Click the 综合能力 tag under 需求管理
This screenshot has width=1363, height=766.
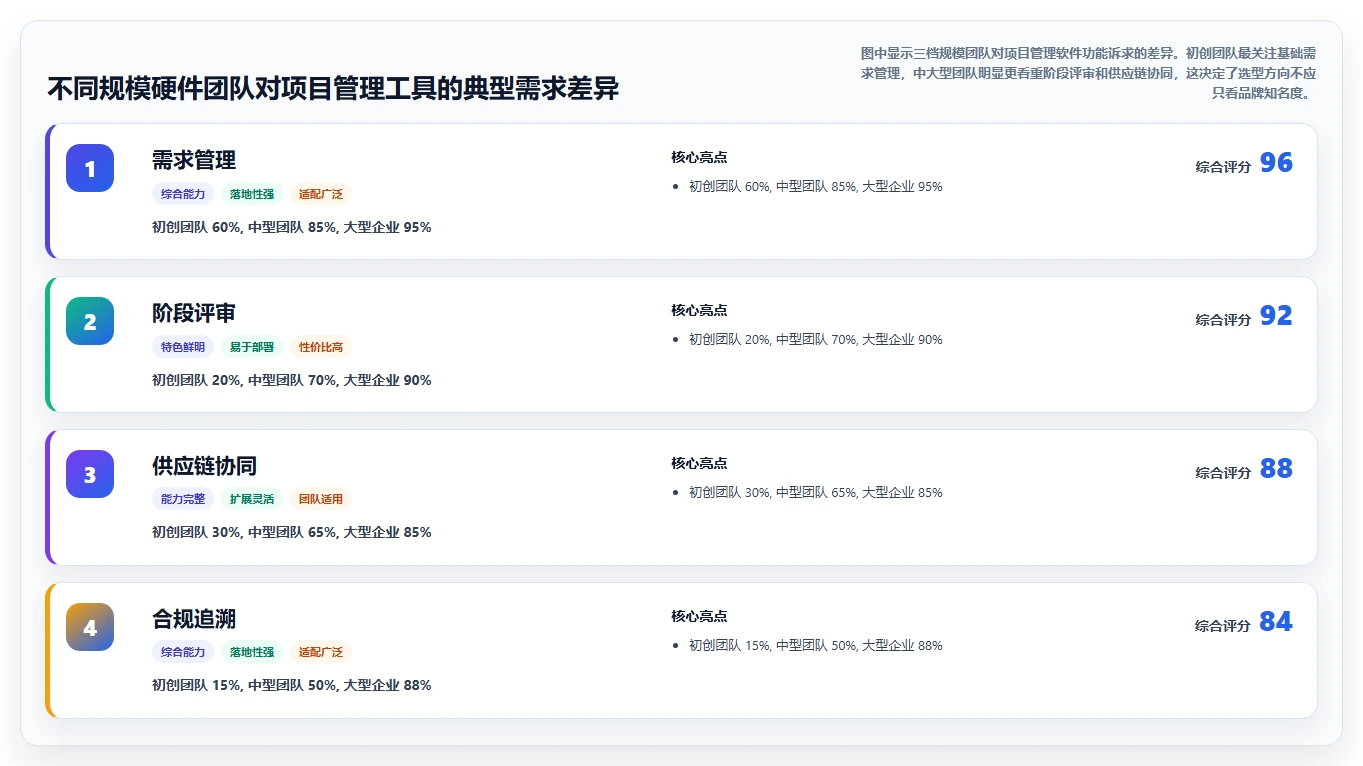tap(183, 194)
